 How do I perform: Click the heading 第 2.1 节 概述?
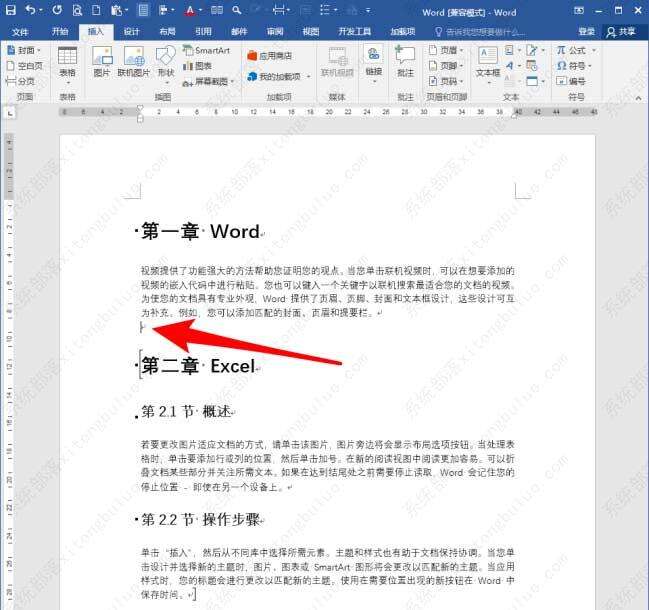pyautogui.click(x=186, y=411)
